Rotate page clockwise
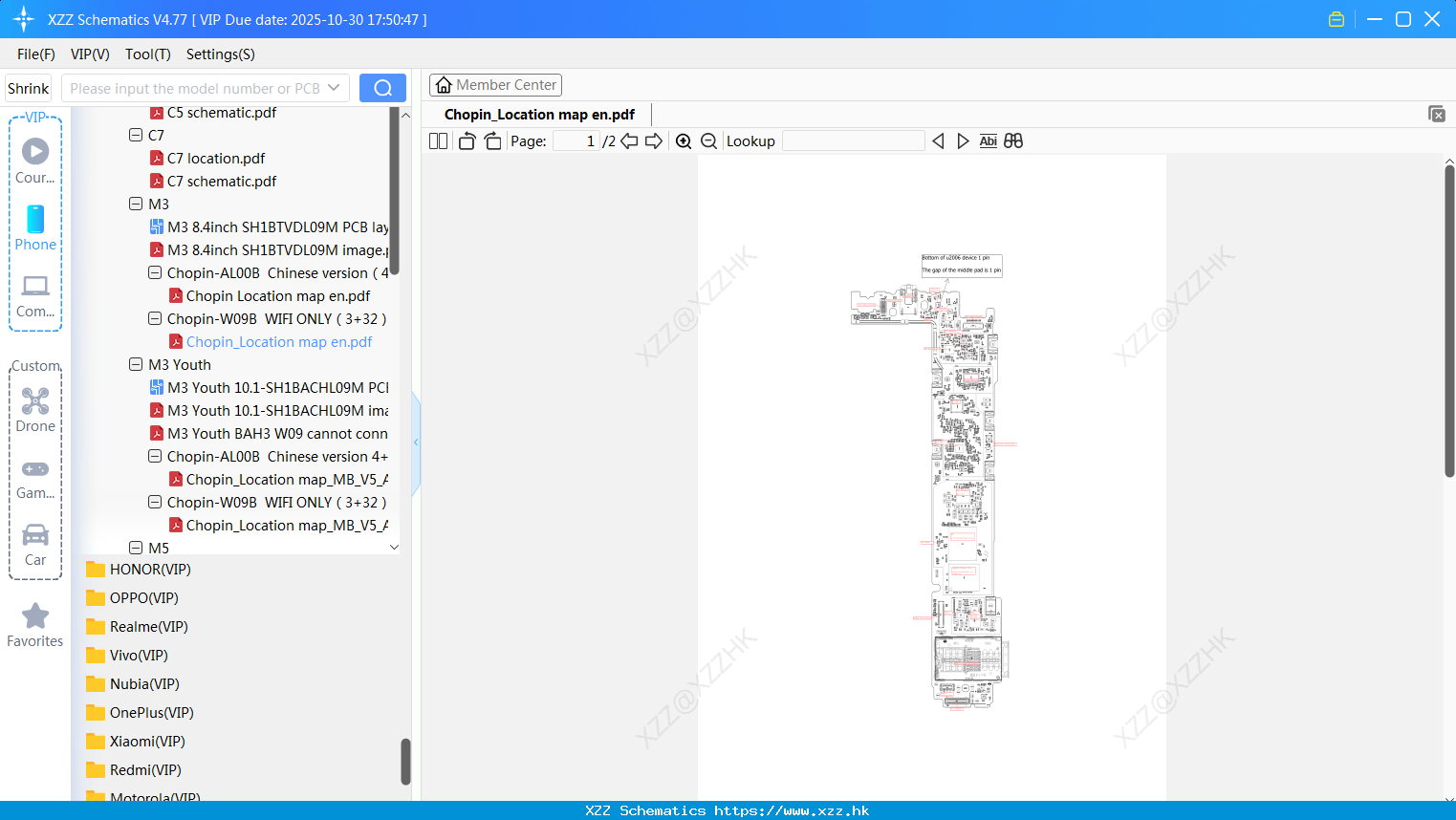 (x=492, y=140)
